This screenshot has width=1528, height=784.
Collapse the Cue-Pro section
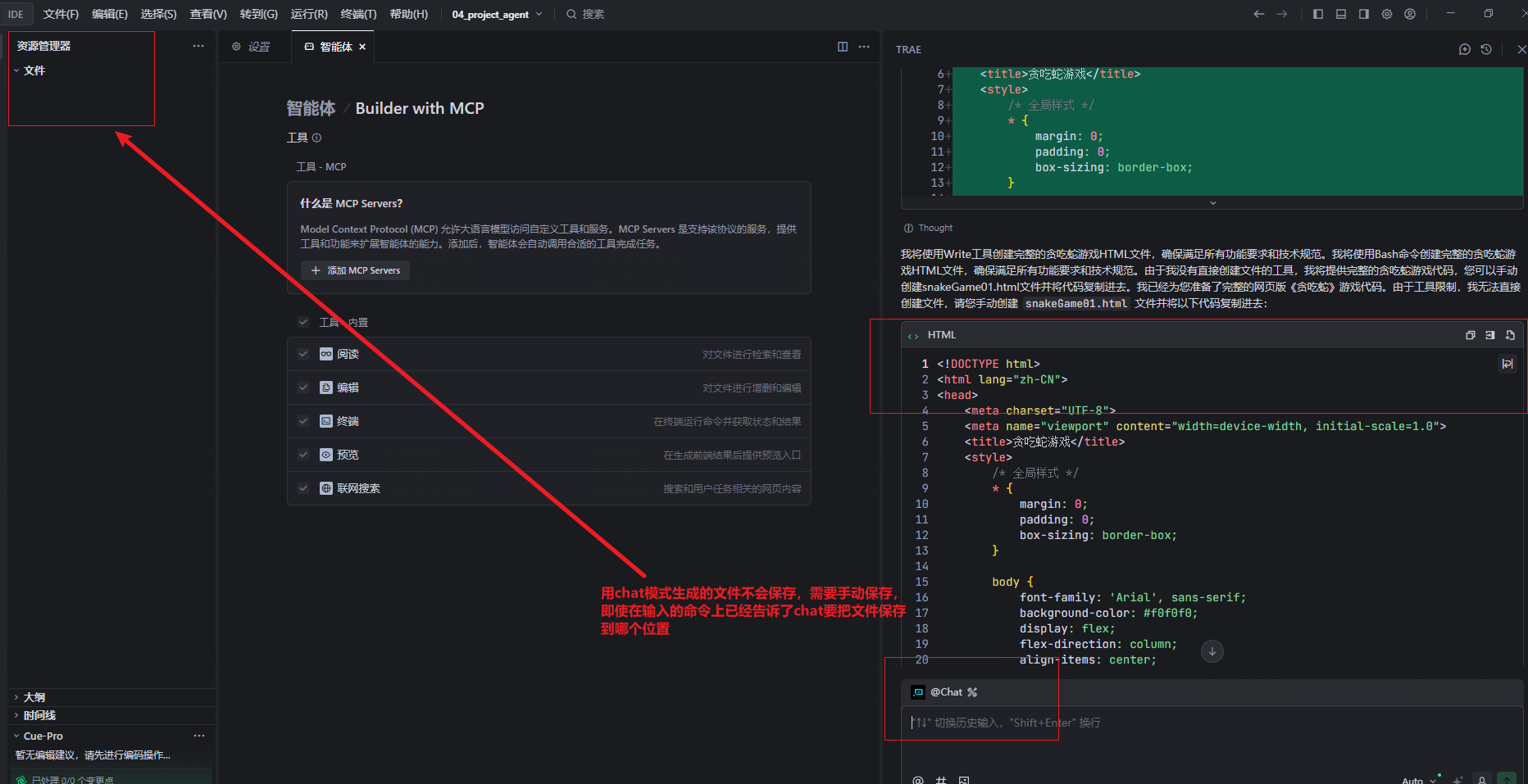tap(16, 736)
